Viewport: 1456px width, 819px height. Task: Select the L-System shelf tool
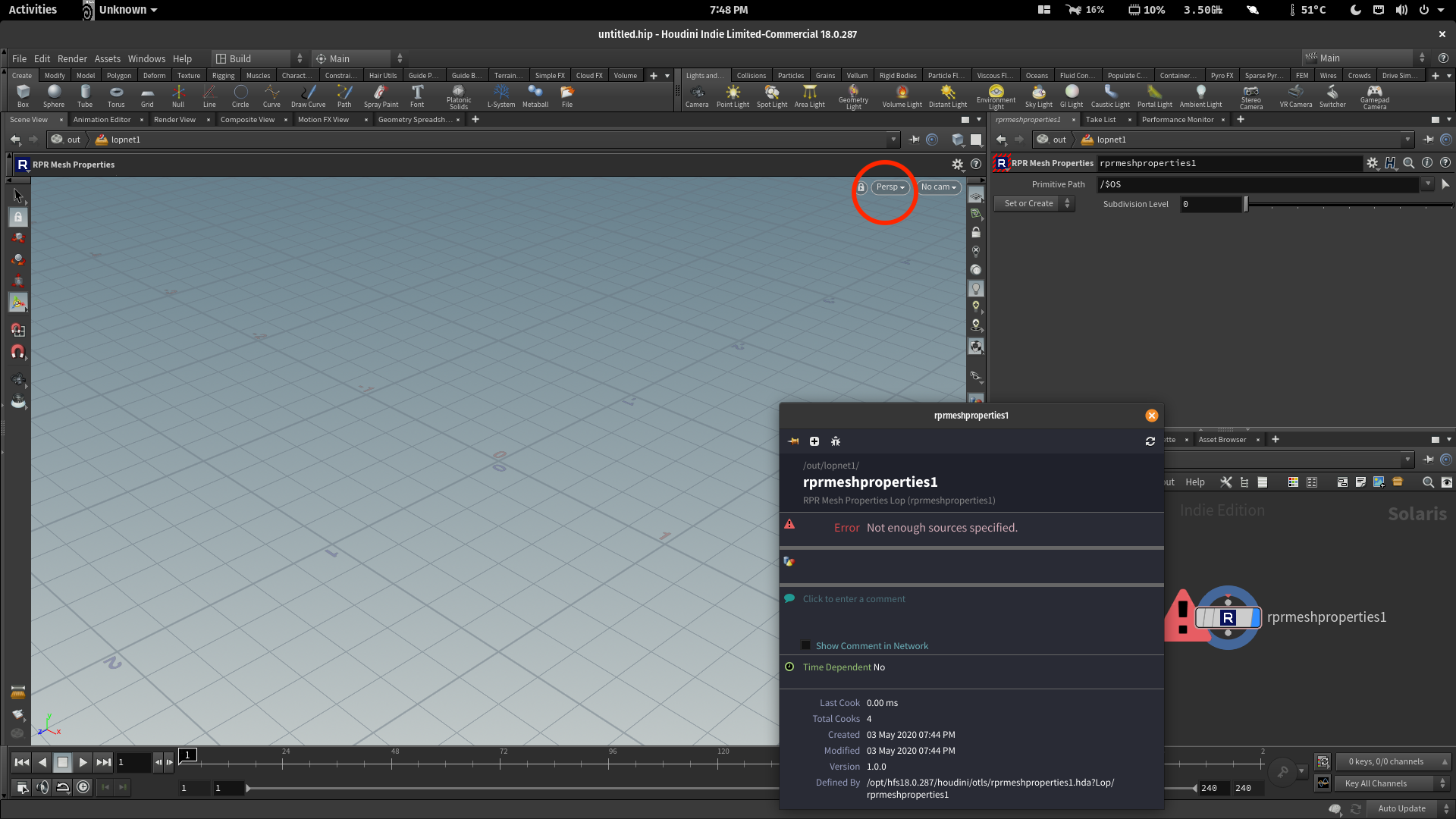501,93
